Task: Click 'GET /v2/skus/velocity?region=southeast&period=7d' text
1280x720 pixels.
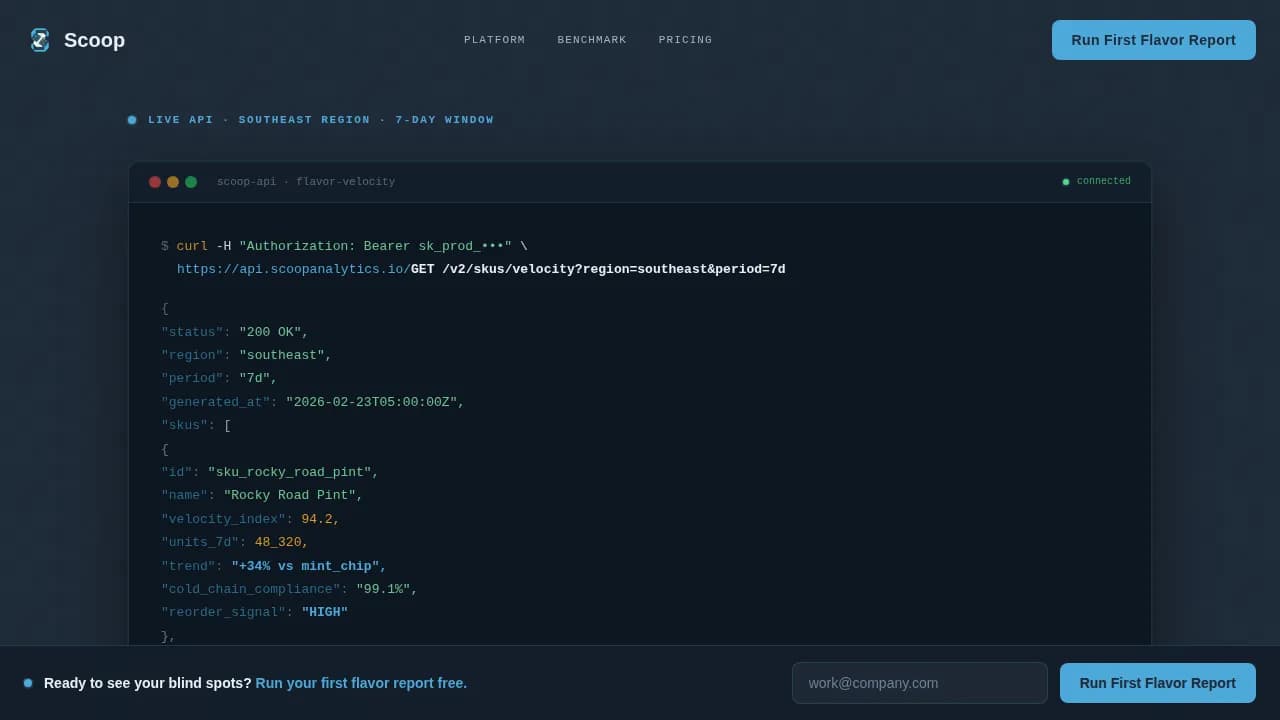Action: coord(598,269)
